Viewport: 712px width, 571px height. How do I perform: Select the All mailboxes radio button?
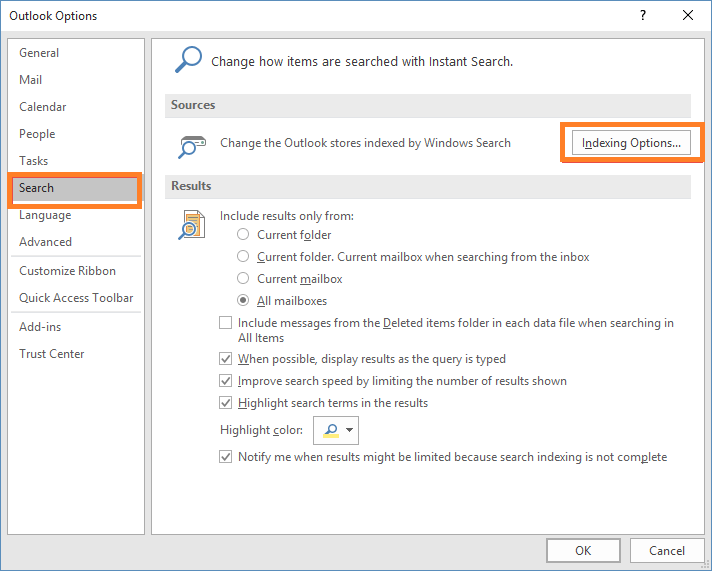(x=243, y=300)
